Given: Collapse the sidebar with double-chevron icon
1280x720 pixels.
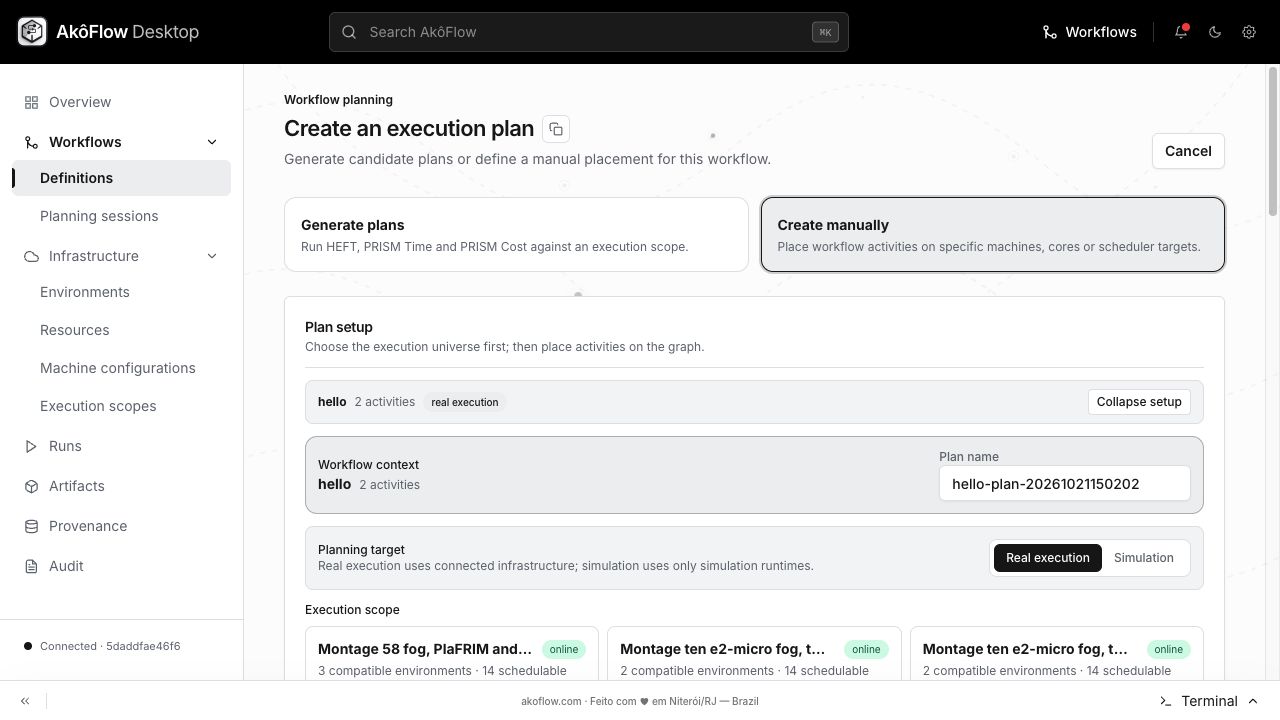Looking at the screenshot, I should [x=25, y=701].
